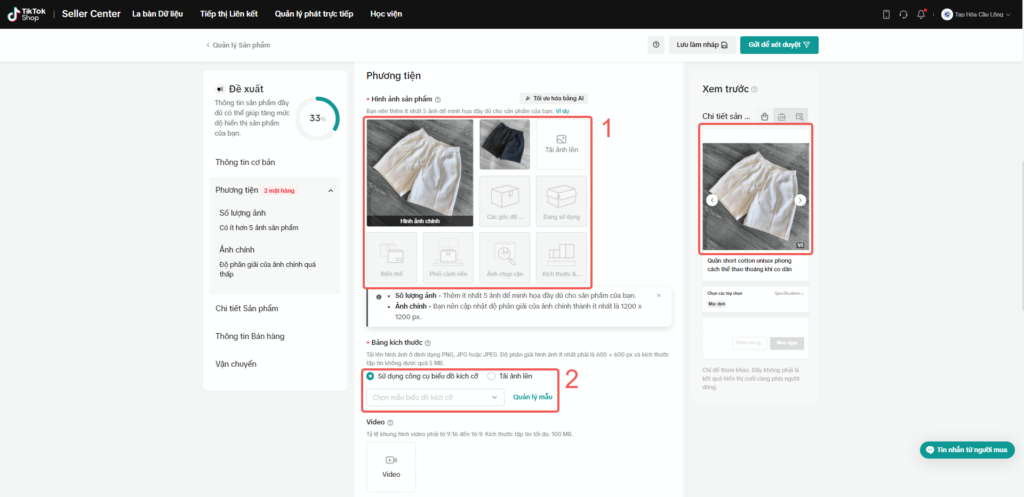Collapse the "Phương tiện" sidebar section
The width and height of the screenshot is (1024, 497).
(330, 191)
